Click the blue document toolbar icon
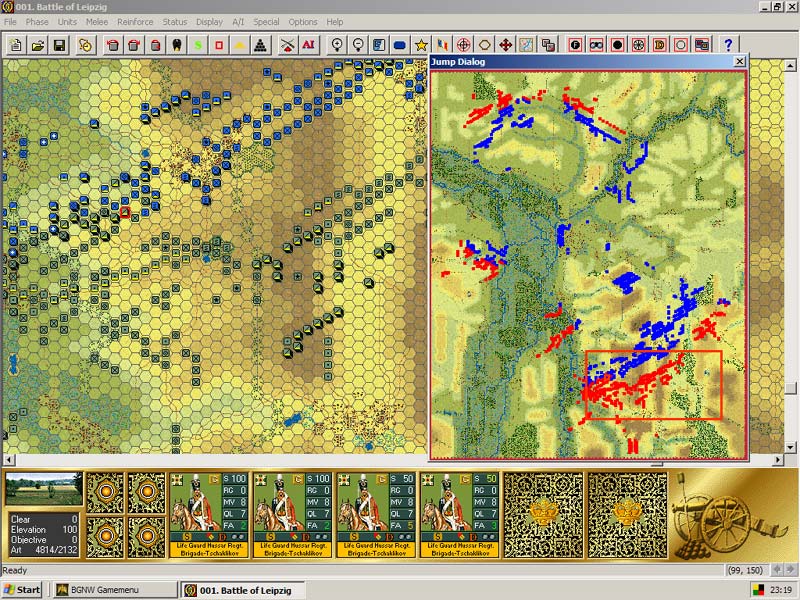The width and height of the screenshot is (800, 600). (x=379, y=45)
